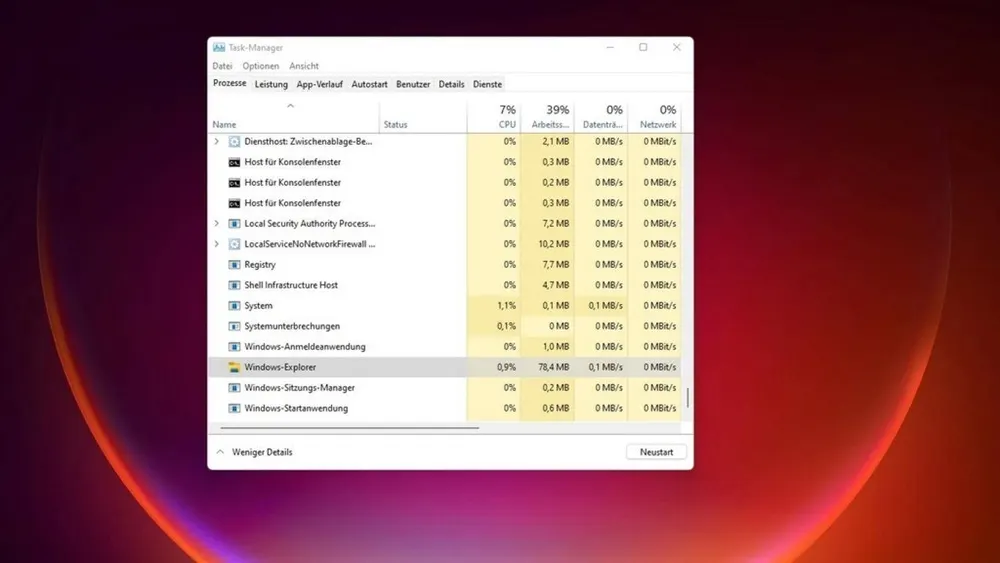Click the Registry process icon
This screenshot has width=1000, height=563.
pos(234,265)
